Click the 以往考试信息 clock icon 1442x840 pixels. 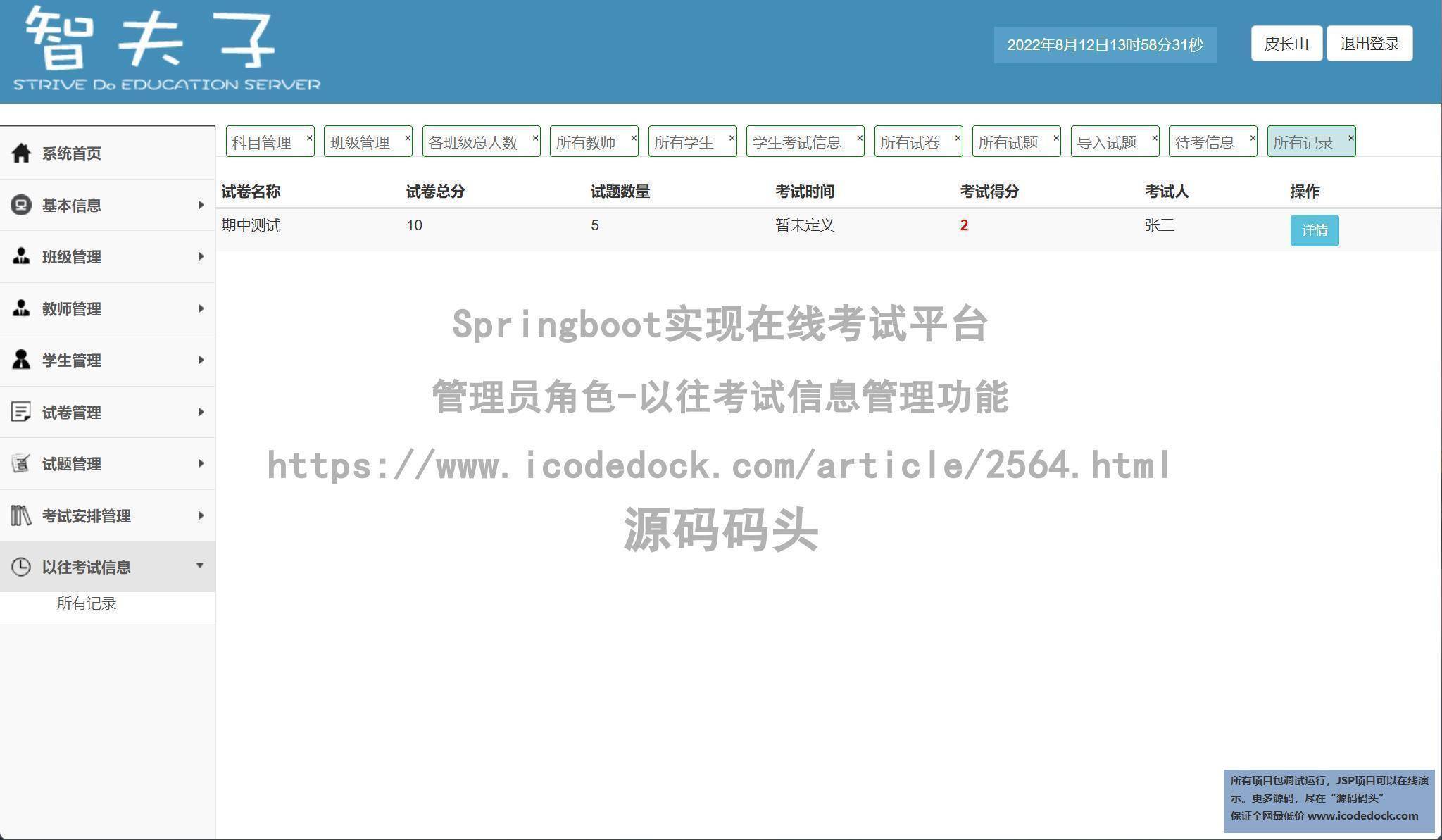(x=20, y=566)
